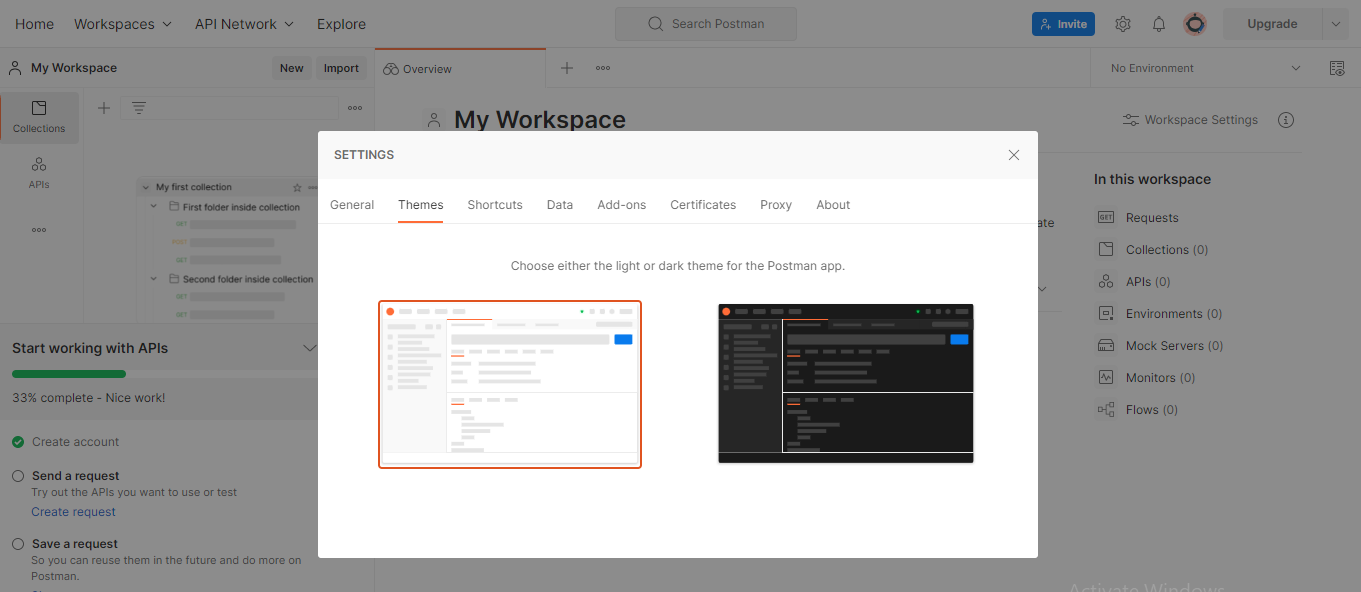1361x592 pixels.
Task: Open the Data settings tab
Action: click(560, 205)
